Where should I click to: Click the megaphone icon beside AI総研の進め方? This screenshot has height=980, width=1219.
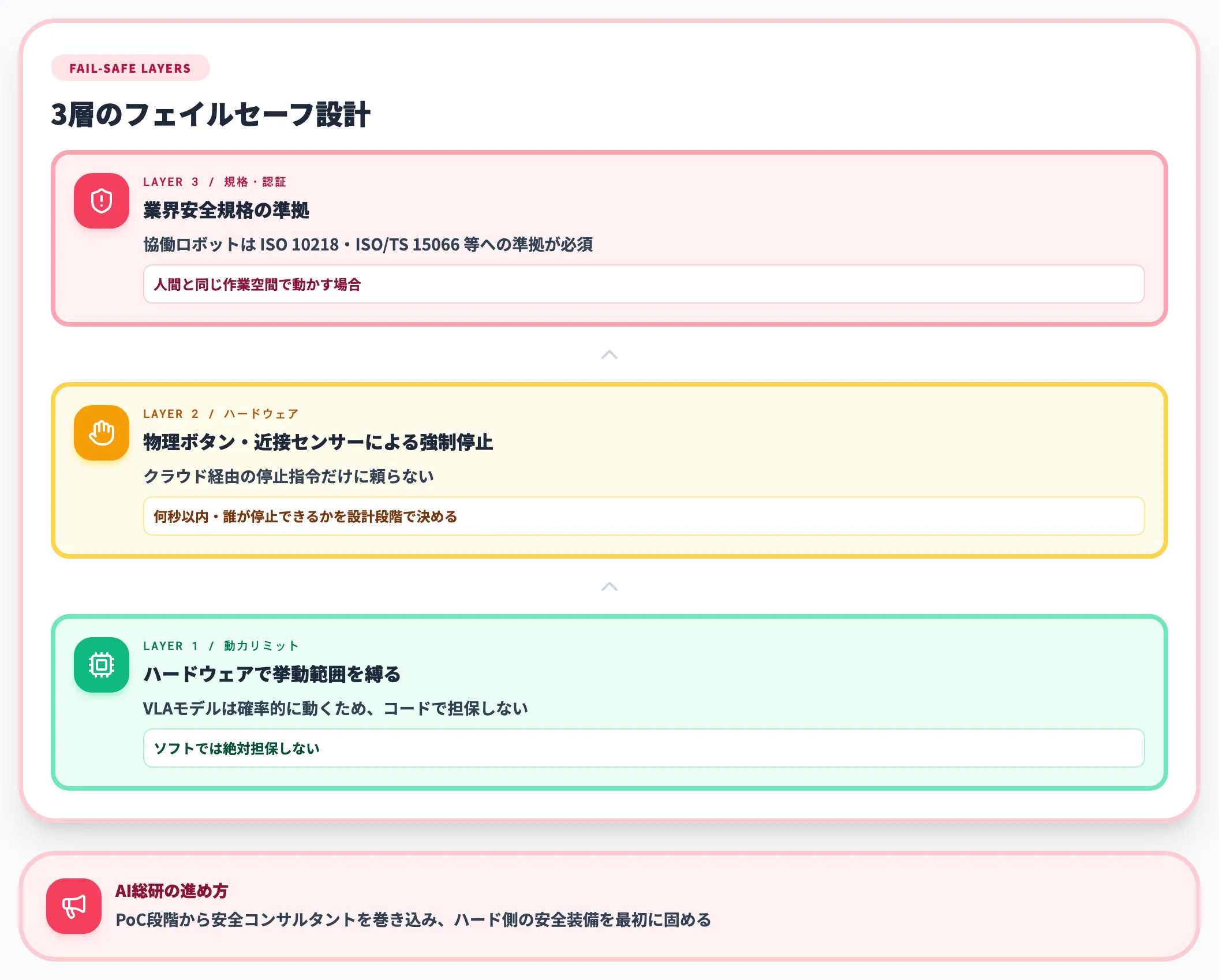pos(74,906)
